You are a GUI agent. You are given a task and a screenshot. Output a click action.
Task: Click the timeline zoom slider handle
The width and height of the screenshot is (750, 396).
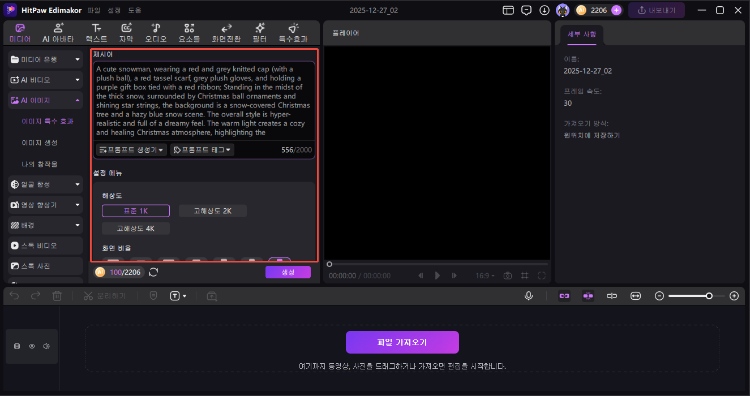tap(709, 296)
